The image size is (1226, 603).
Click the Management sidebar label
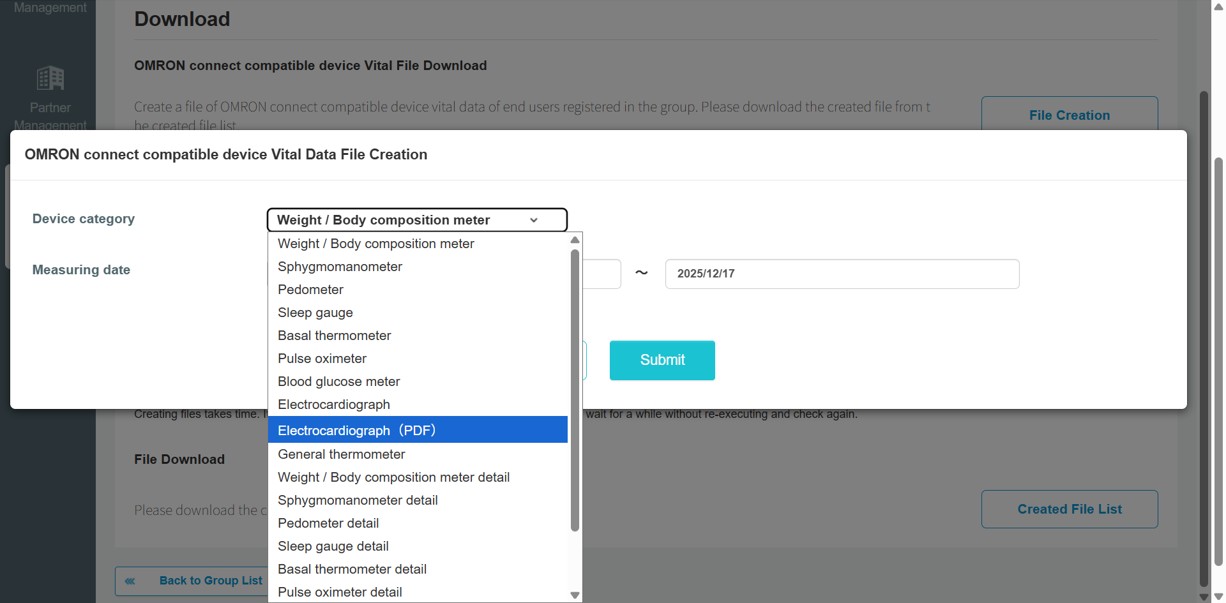(x=50, y=8)
